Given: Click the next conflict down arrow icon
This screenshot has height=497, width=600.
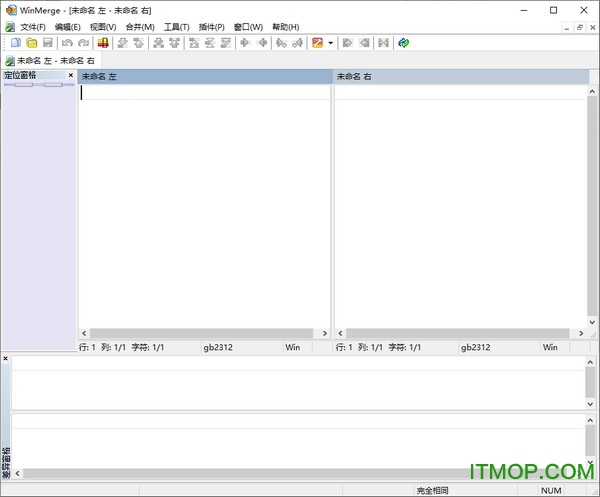Looking at the screenshot, I should (x=158, y=43).
